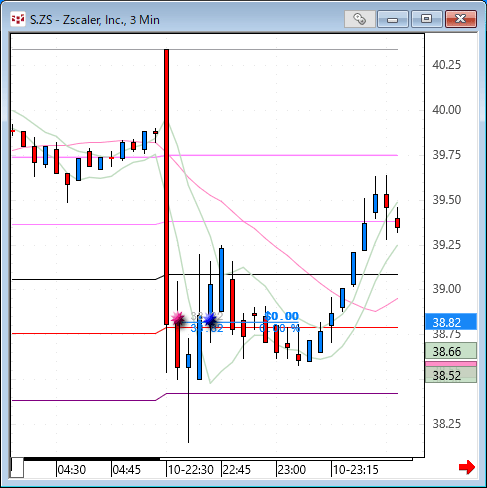Minimize the Zscaler chart window
487x488 pixels.
click(393, 19)
